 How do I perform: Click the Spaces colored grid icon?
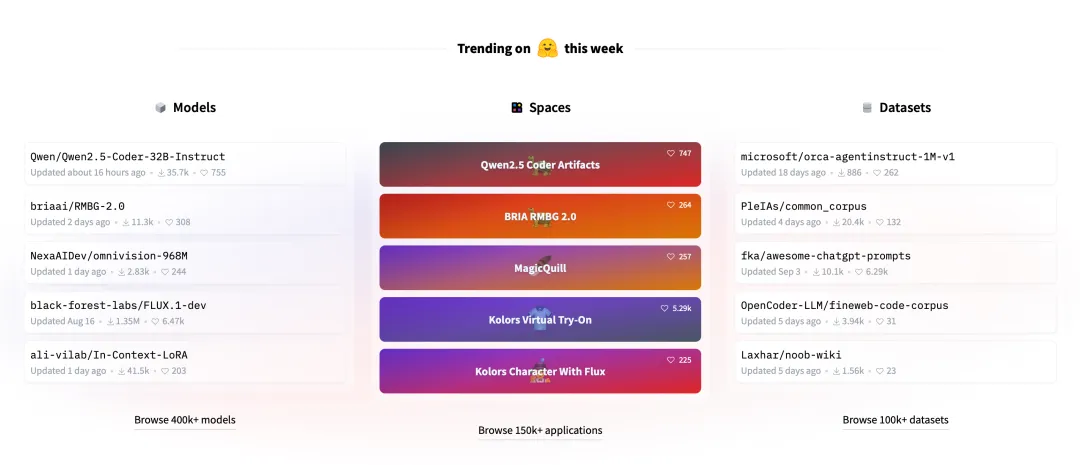(517, 107)
